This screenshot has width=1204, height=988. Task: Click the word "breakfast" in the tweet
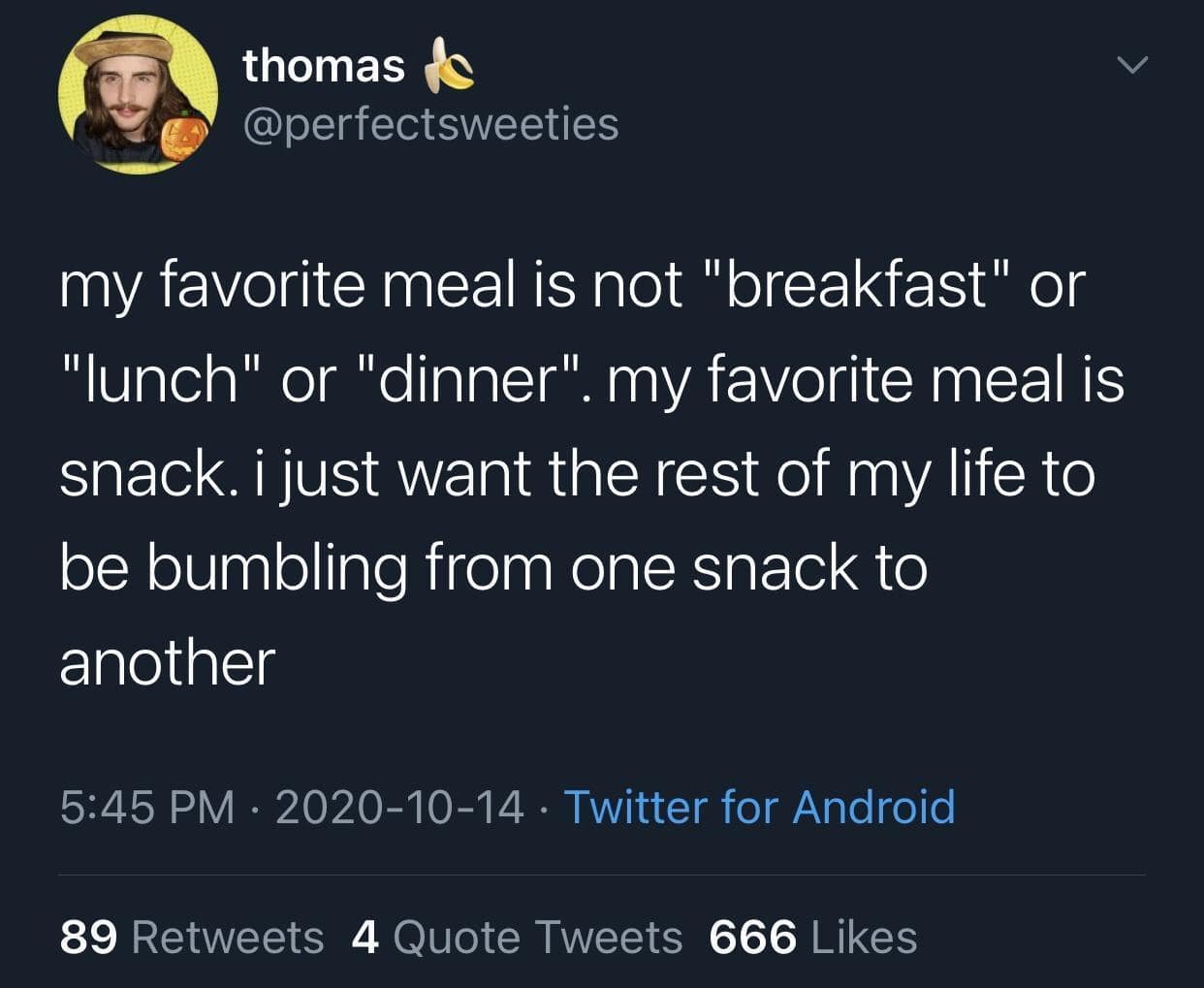(x=854, y=285)
